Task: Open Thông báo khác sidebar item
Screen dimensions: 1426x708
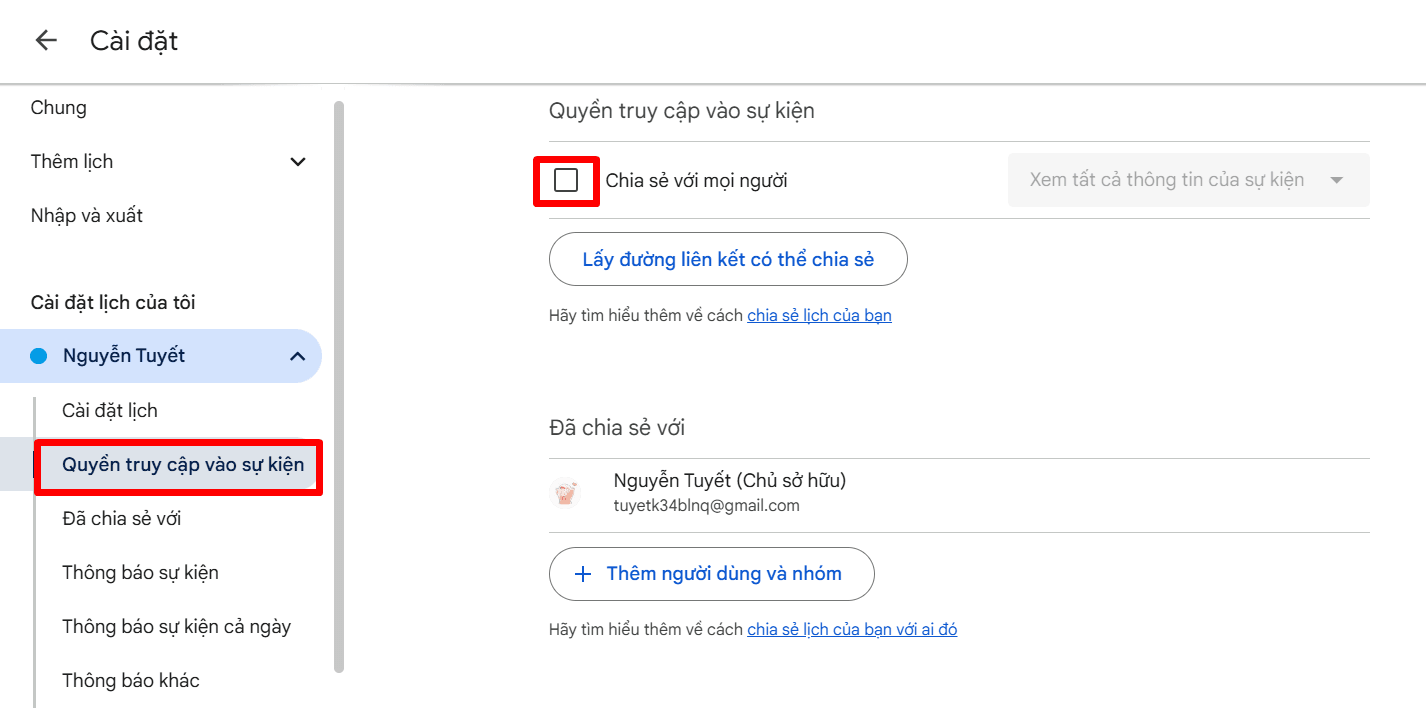Action: 131,680
